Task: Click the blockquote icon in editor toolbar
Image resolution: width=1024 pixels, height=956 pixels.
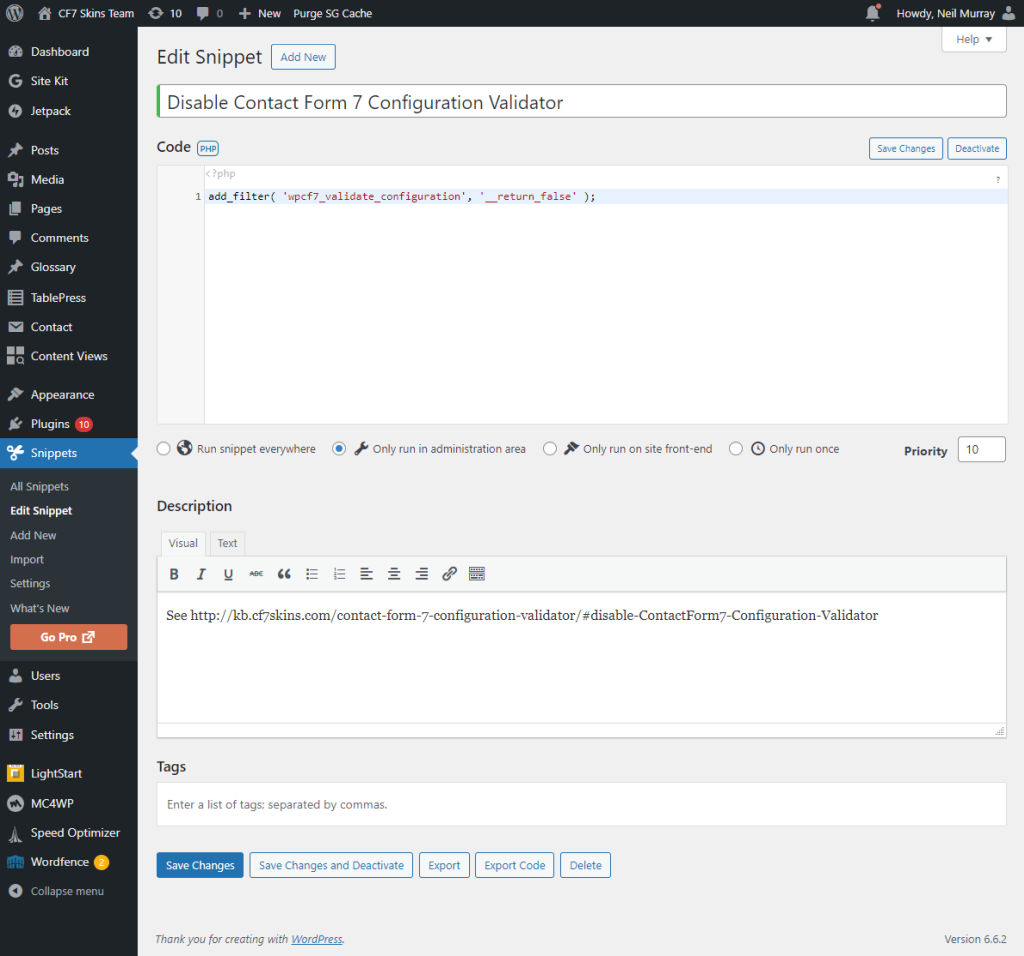Action: (284, 574)
